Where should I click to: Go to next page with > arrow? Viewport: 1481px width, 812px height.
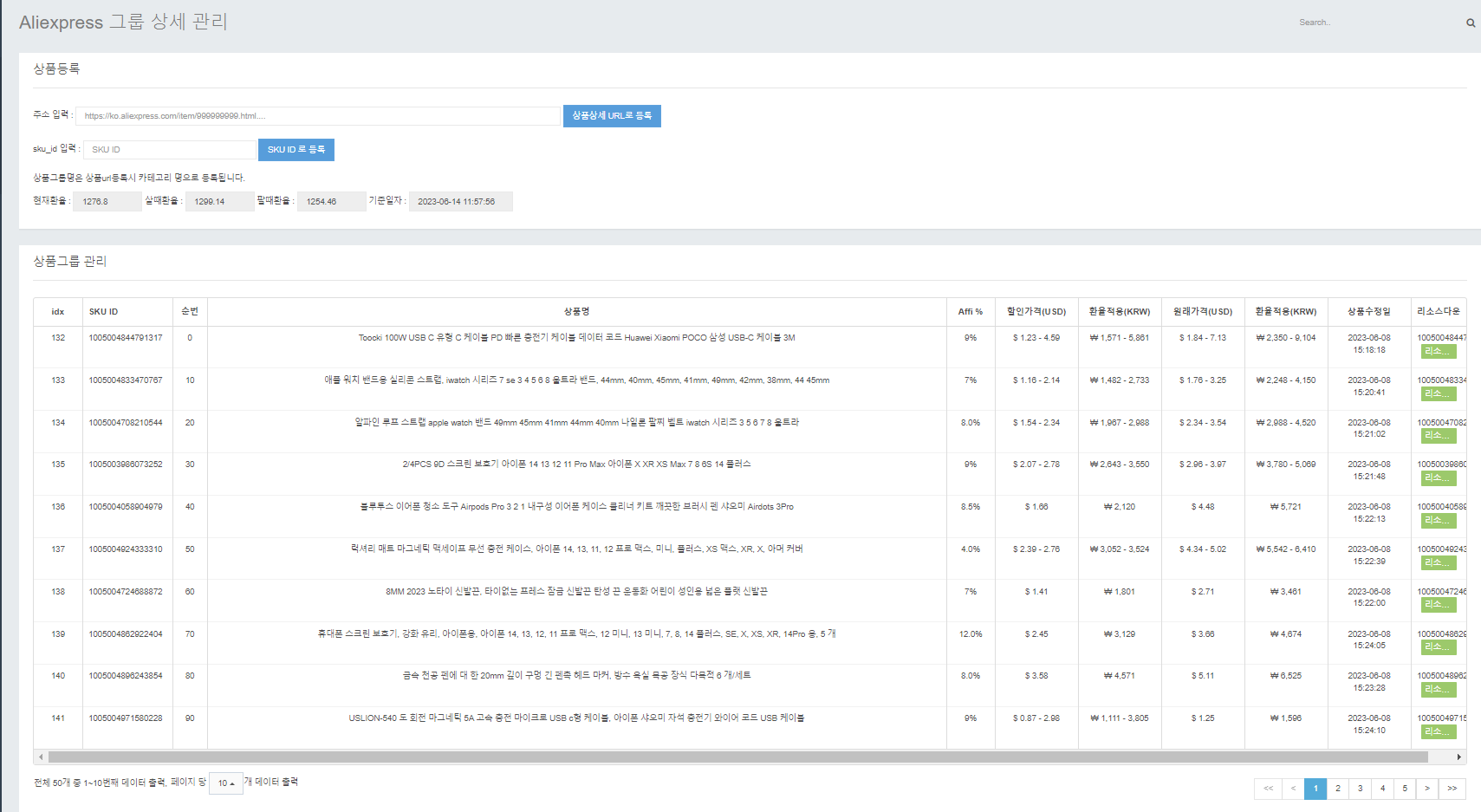coord(1427,789)
